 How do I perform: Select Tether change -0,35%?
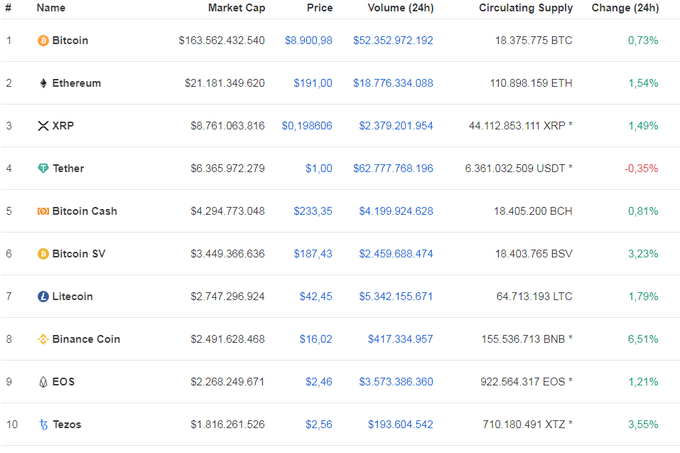641,169
